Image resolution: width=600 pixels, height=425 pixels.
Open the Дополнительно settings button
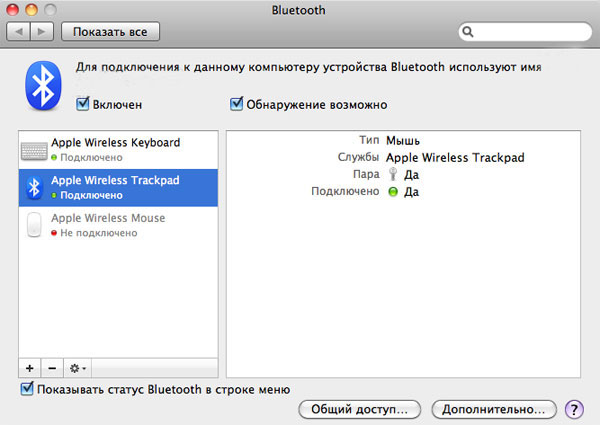[493, 409]
